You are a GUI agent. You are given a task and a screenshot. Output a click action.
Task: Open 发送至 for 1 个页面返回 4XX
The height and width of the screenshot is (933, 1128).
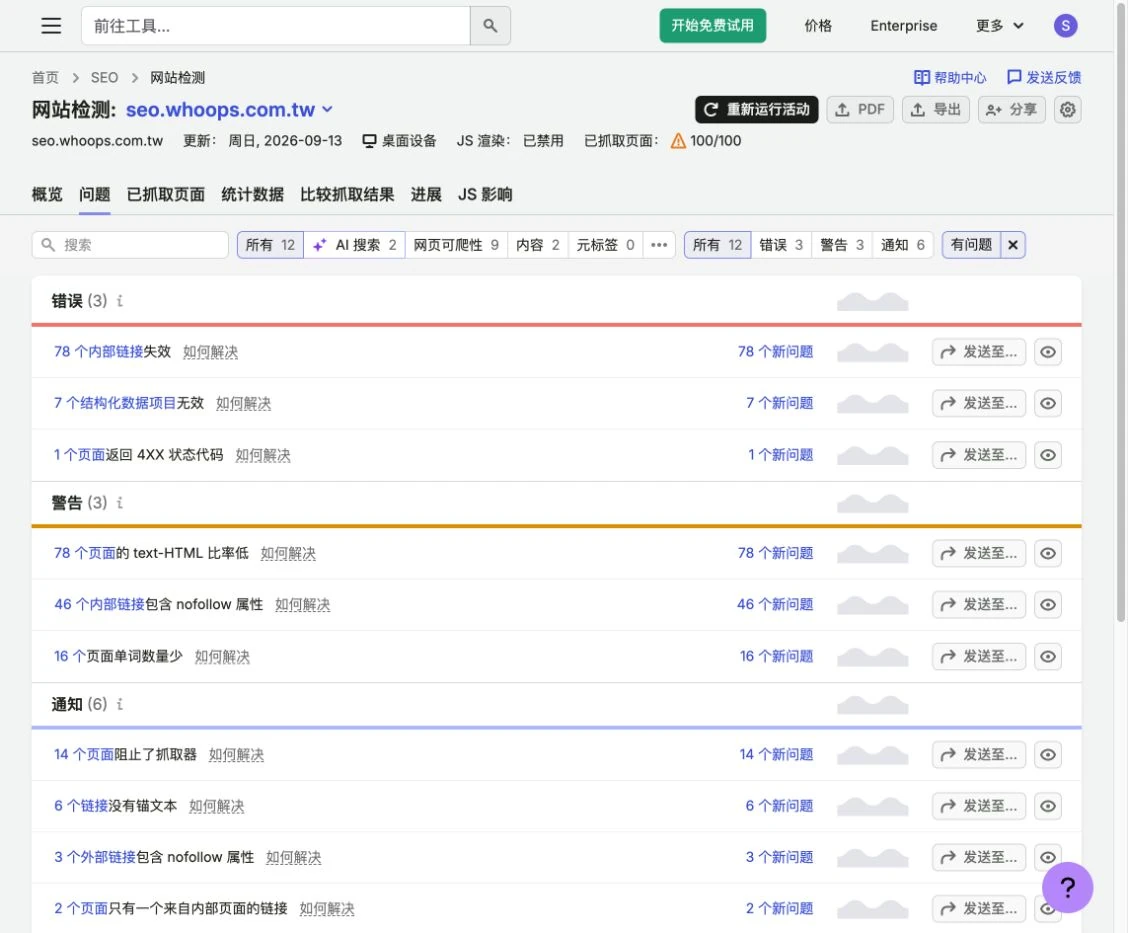[x=979, y=455]
